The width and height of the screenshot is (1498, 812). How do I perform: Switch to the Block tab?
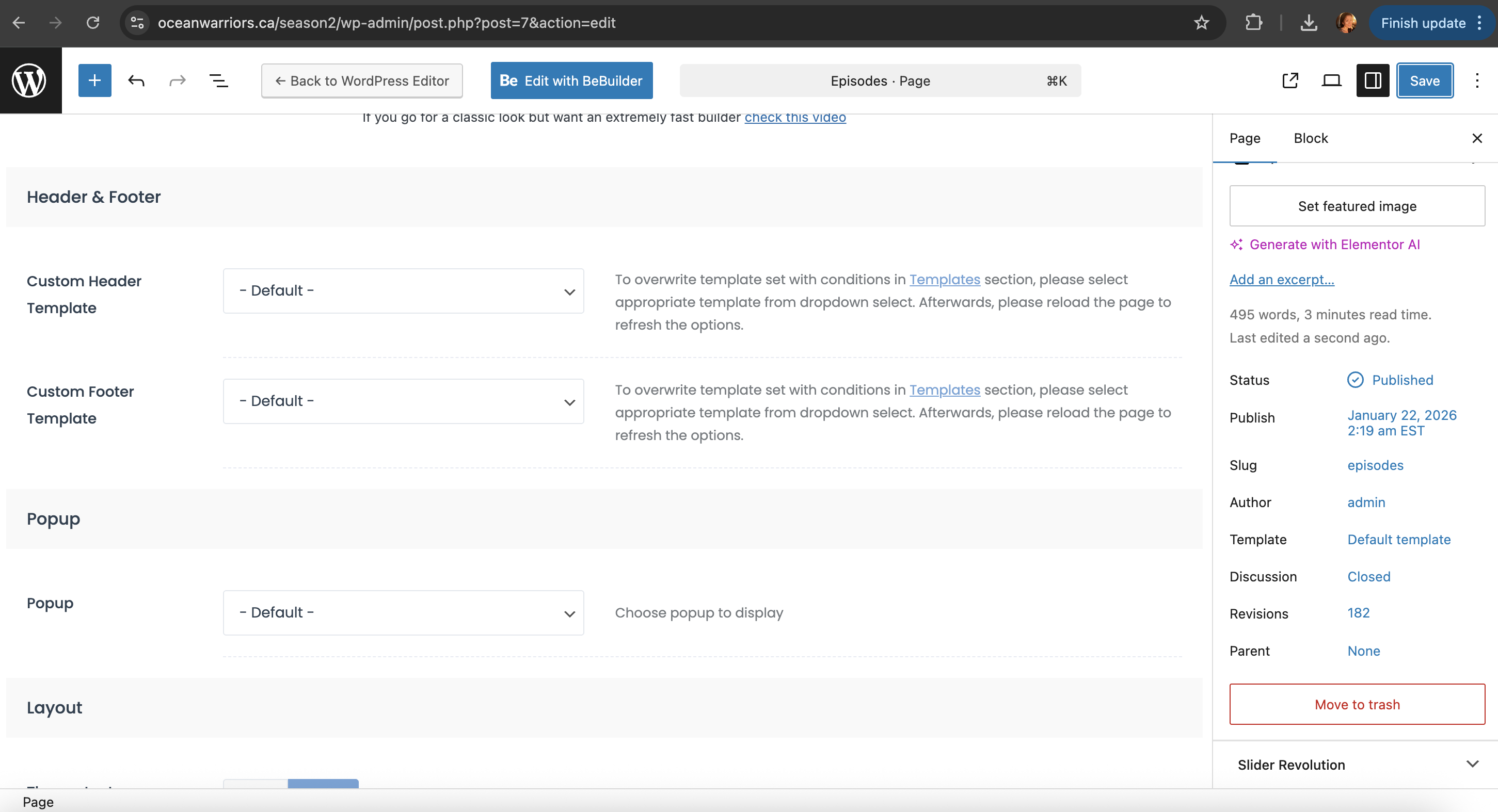(1310, 138)
